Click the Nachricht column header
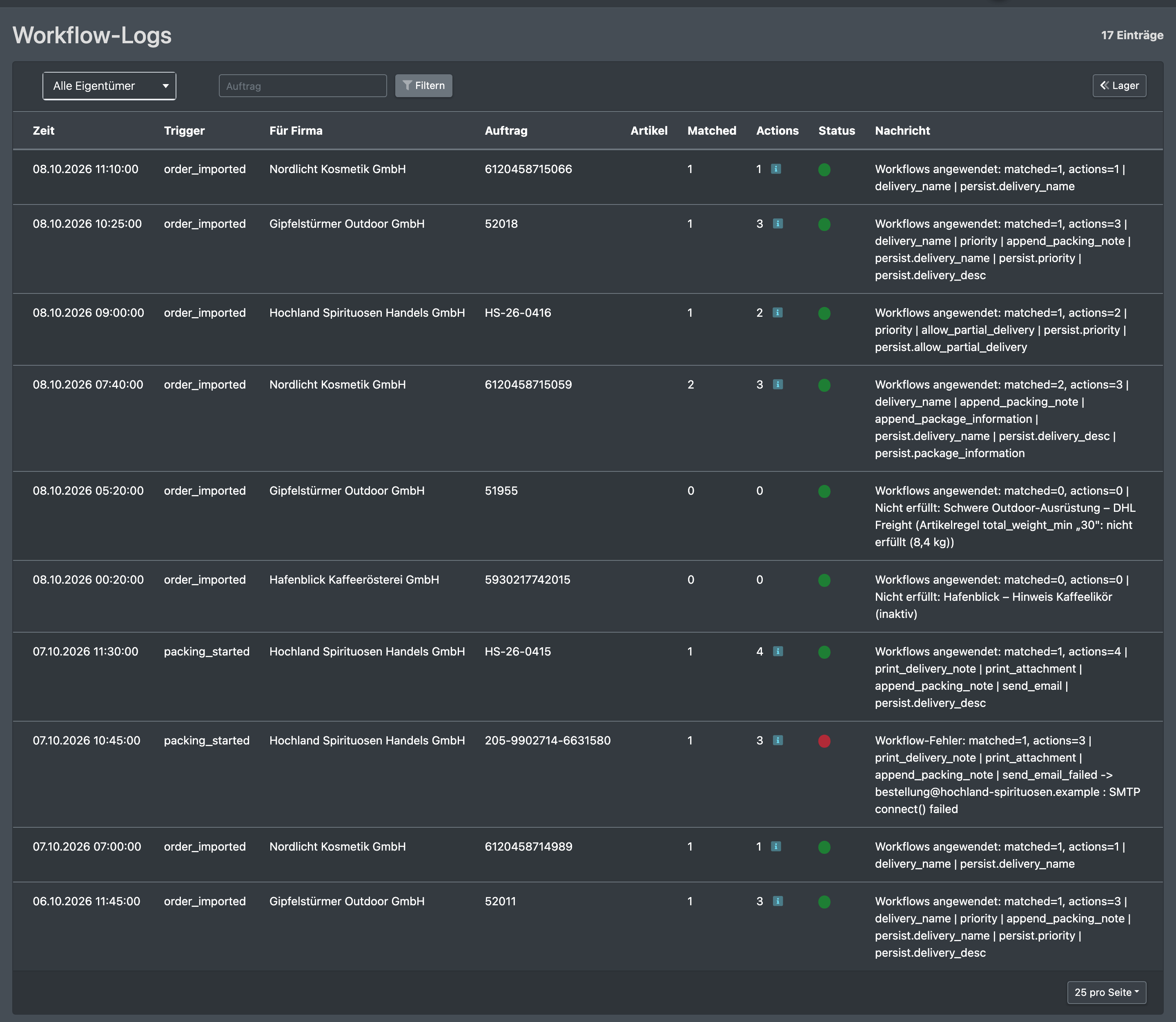The image size is (1176, 1022). pos(903,131)
